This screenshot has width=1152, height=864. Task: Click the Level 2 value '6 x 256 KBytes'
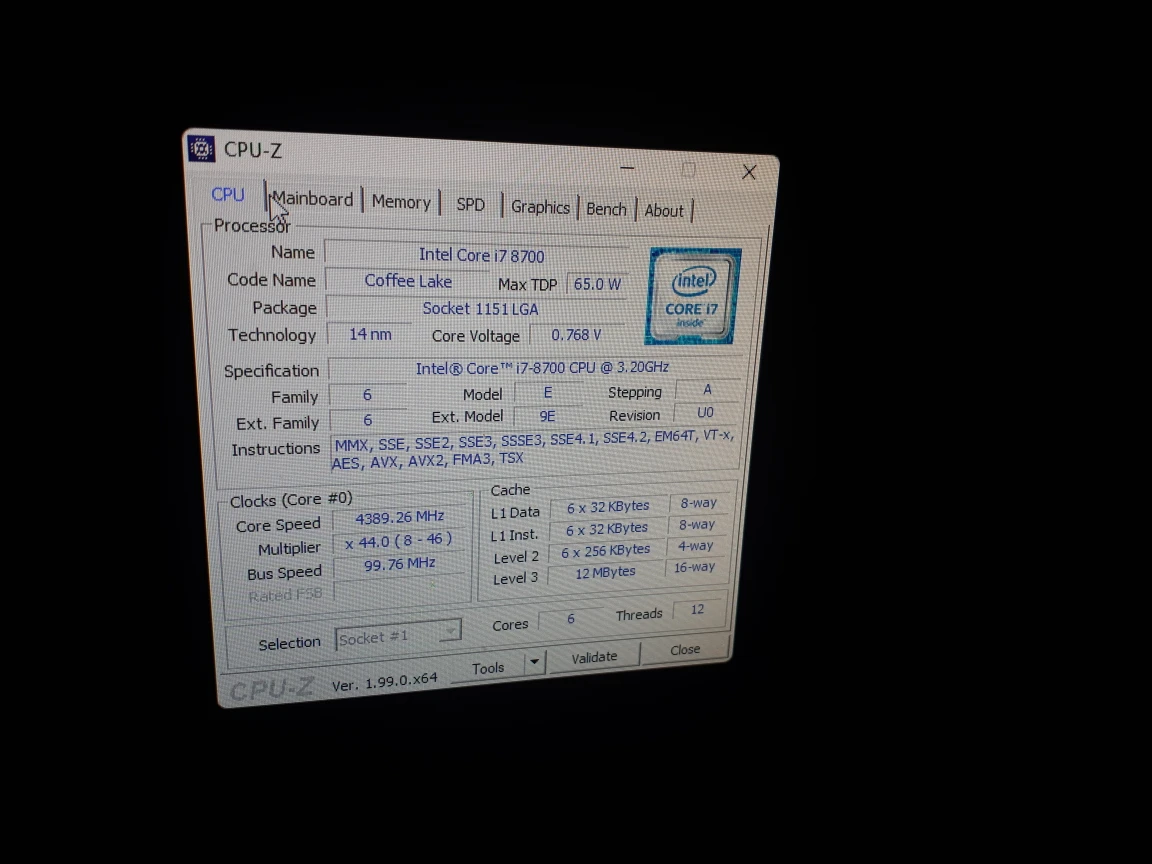click(x=605, y=550)
